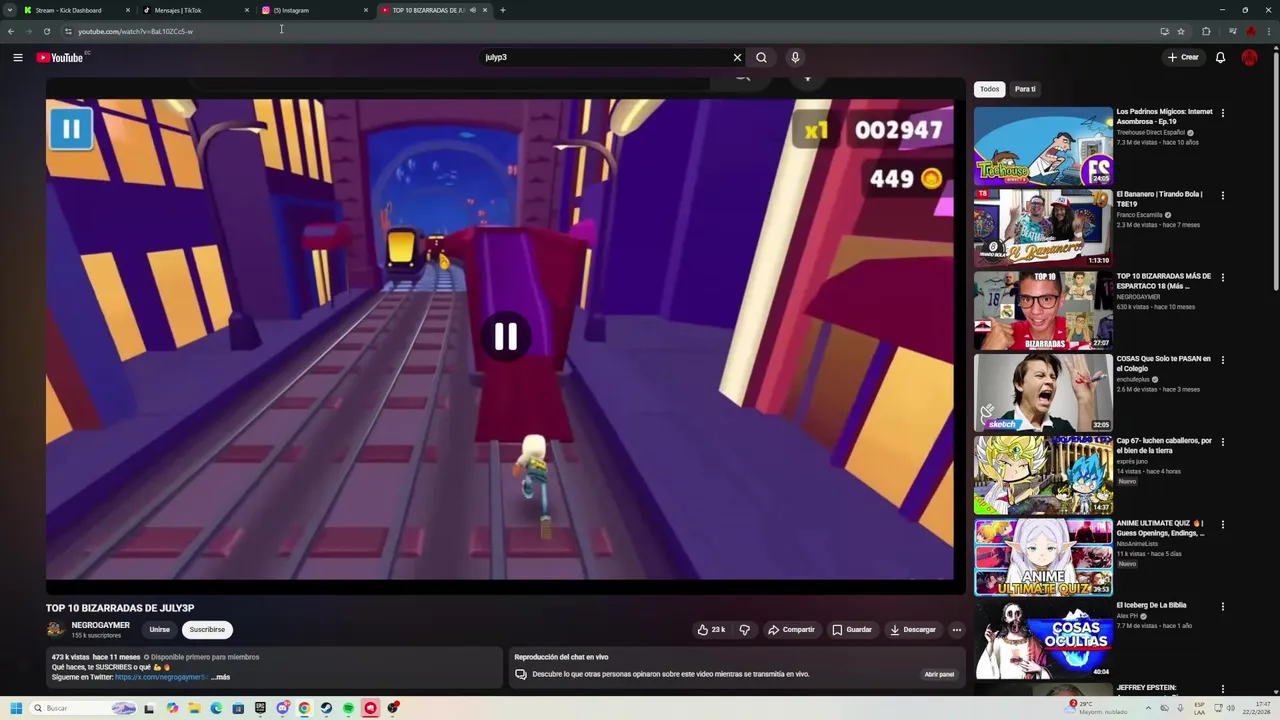
Task: Click the Crear button
Action: (x=1183, y=57)
